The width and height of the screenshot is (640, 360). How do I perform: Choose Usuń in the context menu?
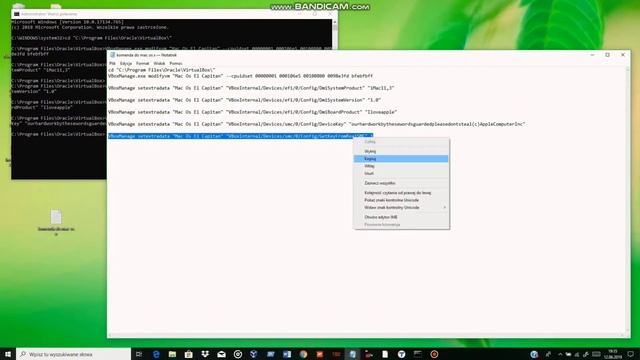point(401,173)
